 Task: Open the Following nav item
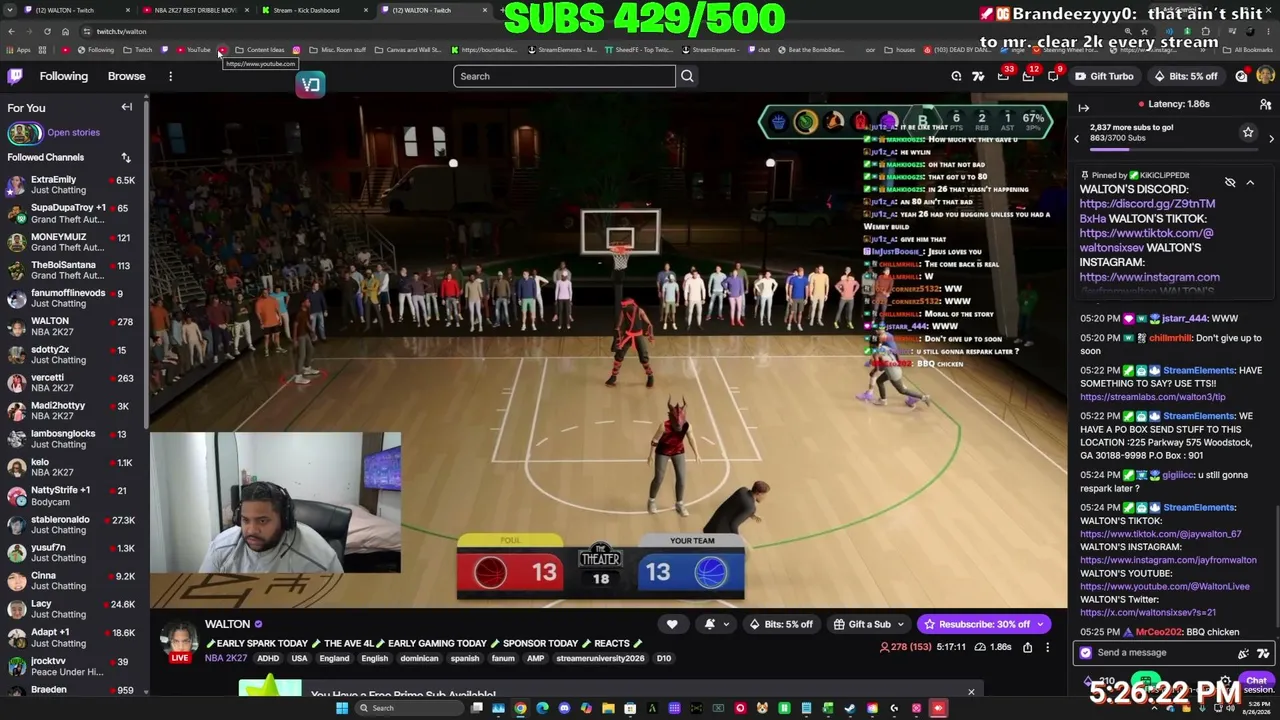(x=63, y=76)
